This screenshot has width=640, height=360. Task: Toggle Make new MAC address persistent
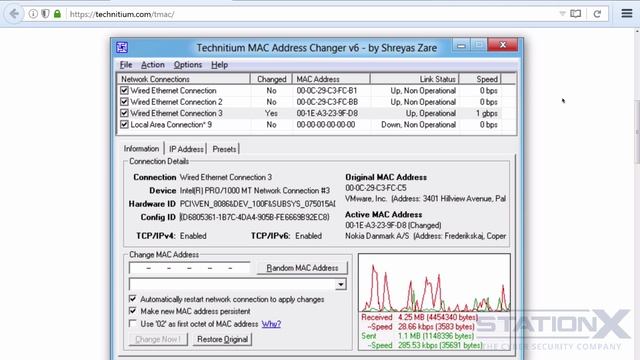[x=133, y=311]
